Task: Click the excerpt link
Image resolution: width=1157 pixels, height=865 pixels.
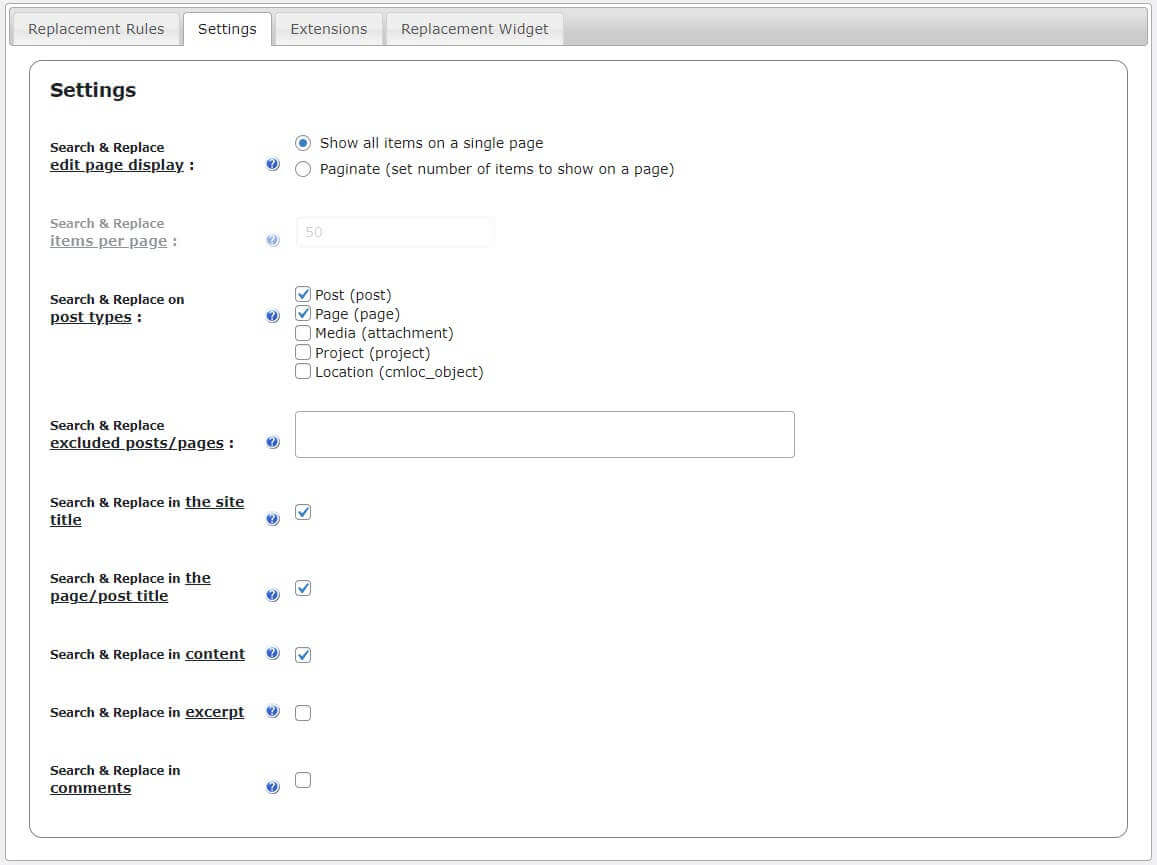Action: point(215,712)
